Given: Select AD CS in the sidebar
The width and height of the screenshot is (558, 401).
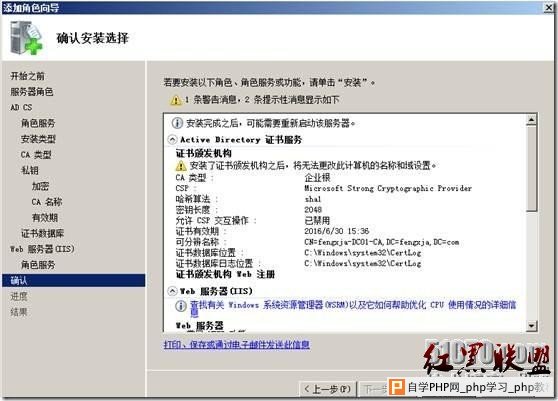Looking at the screenshot, I should pyautogui.click(x=21, y=107).
